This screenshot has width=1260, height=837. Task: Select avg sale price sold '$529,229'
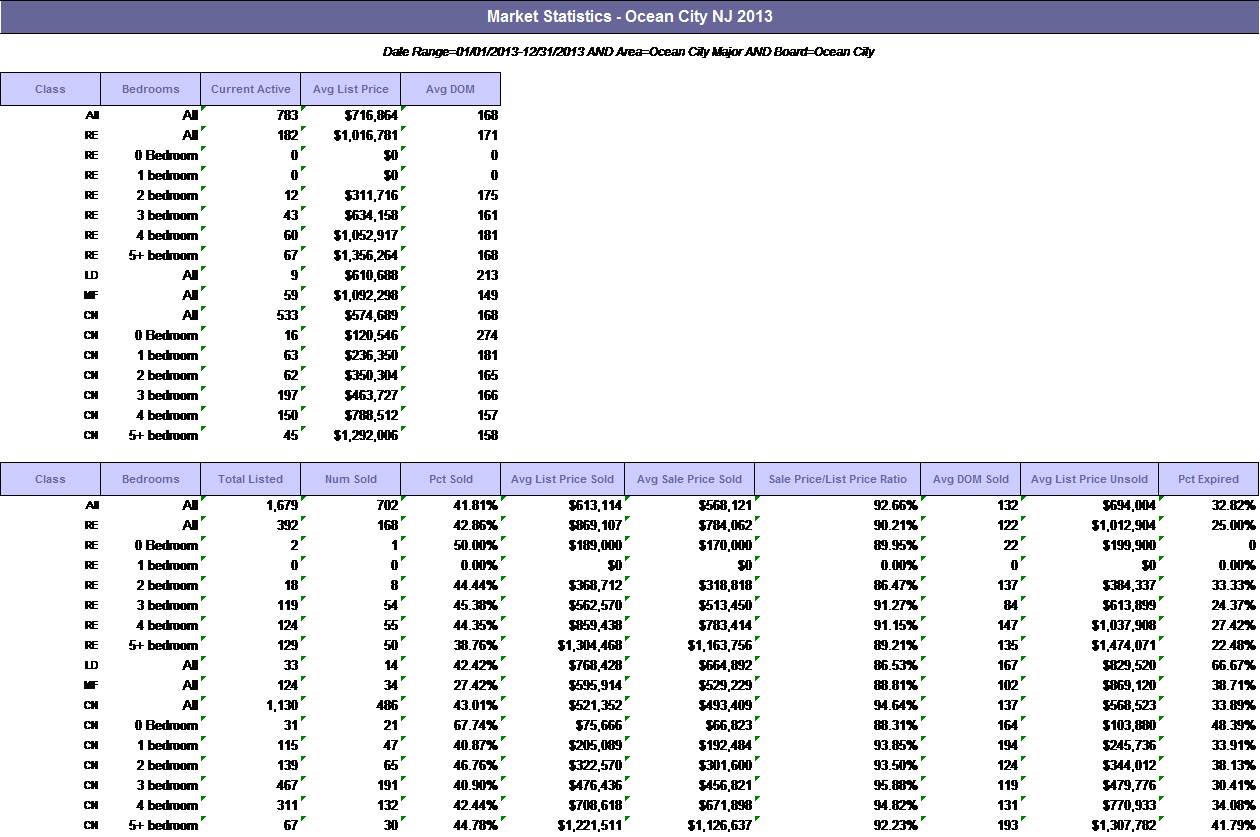tap(724, 685)
